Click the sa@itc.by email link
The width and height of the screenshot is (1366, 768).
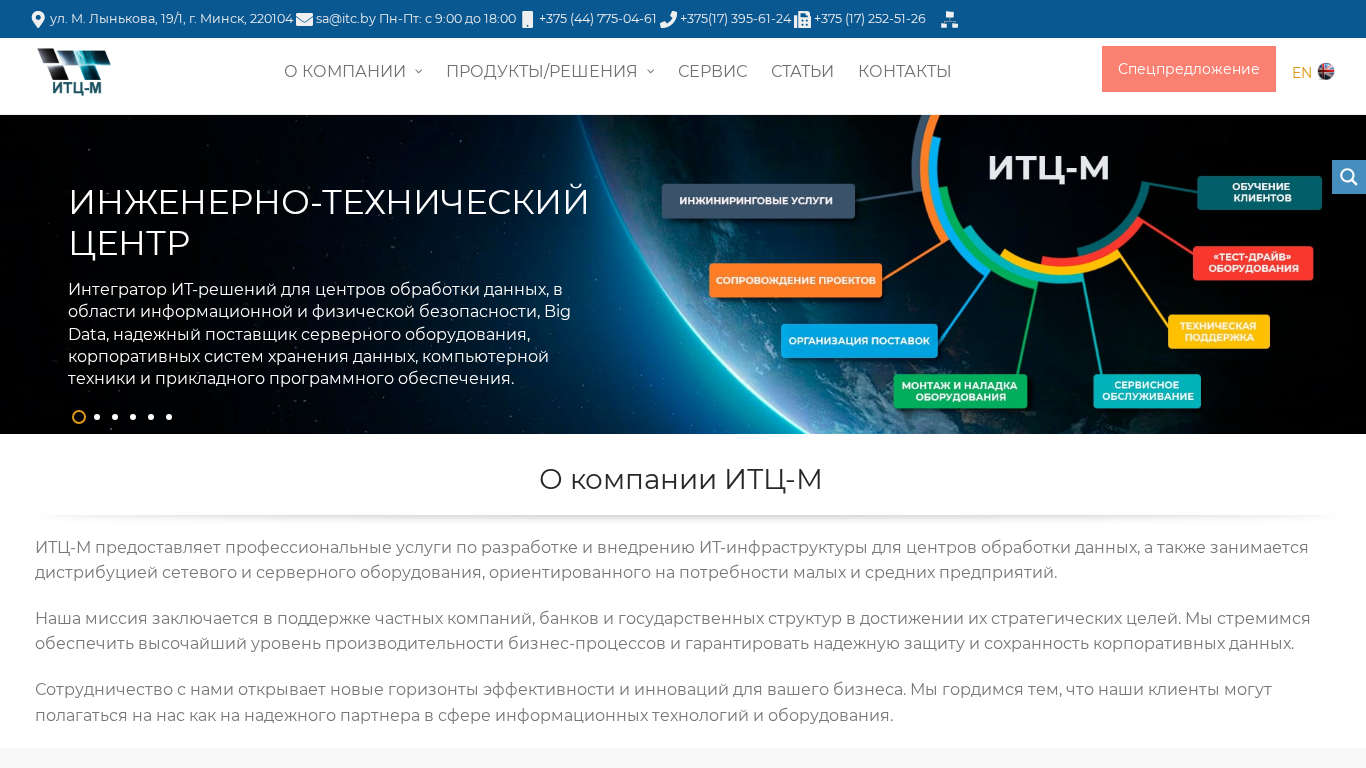pos(346,19)
